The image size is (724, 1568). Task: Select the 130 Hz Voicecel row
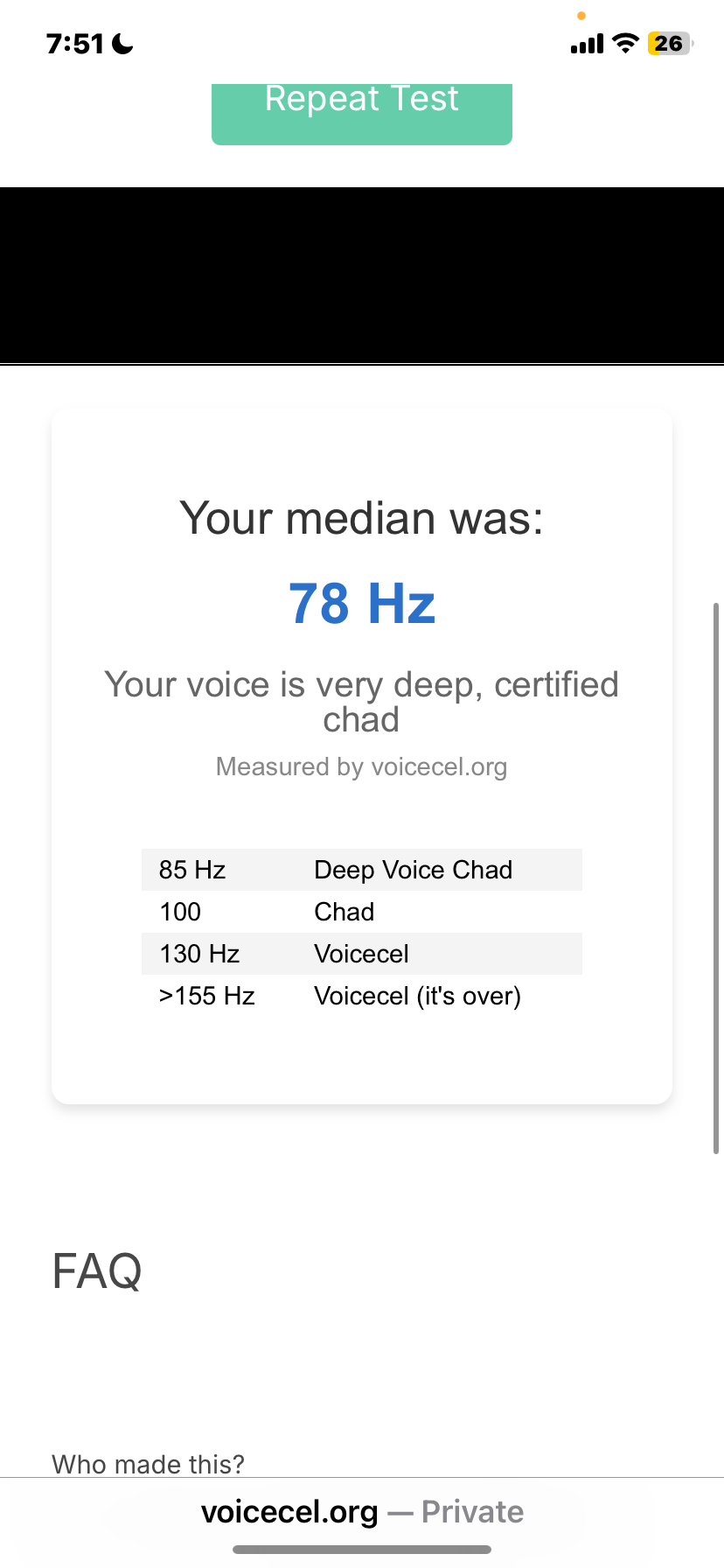tap(362, 954)
